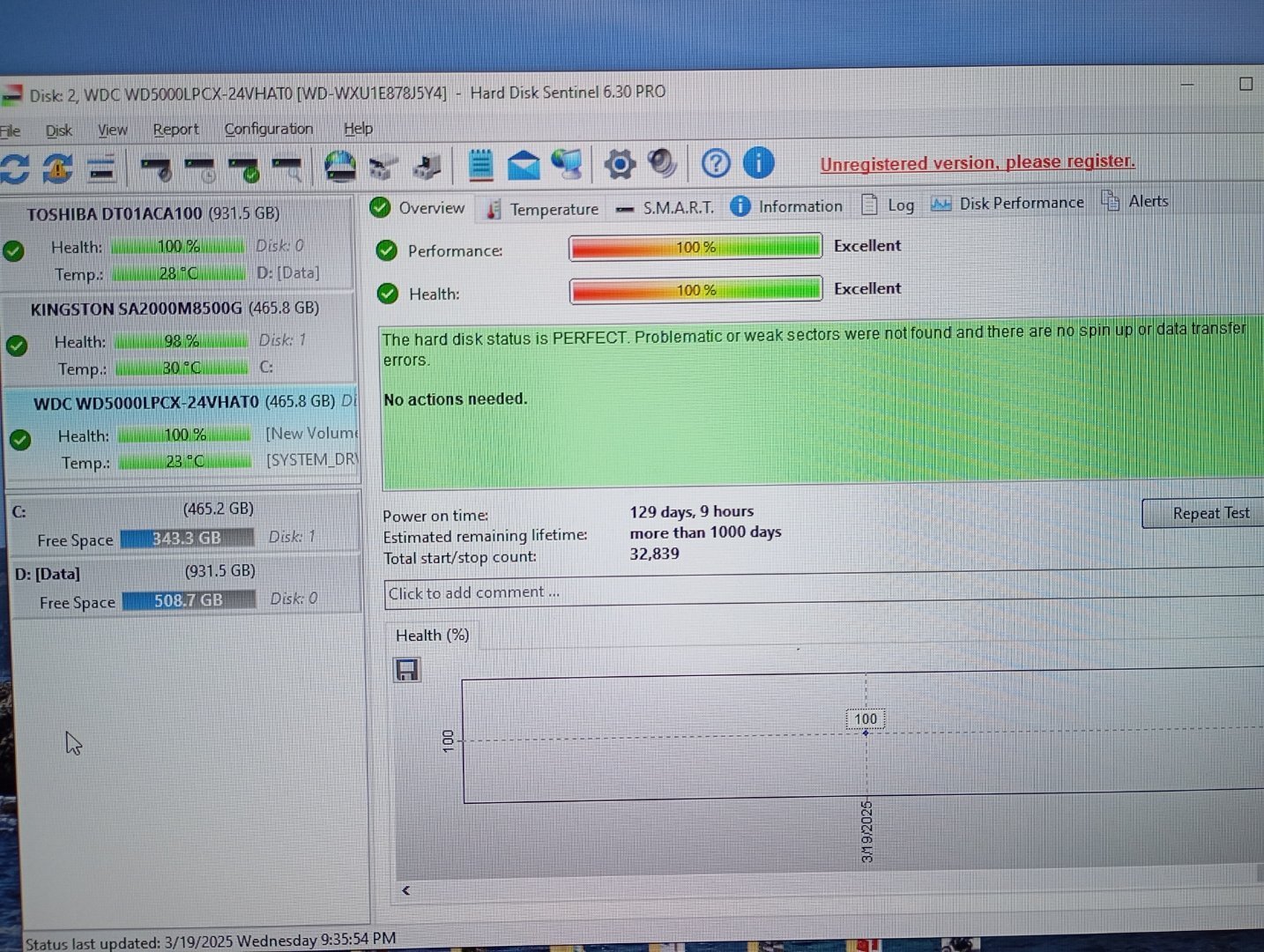Click the Repeat Test button
The image size is (1264, 952).
(1204, 513)
